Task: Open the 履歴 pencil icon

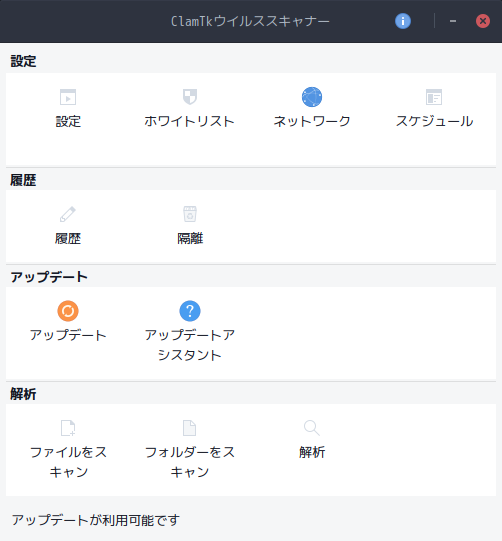Action: [x=68, y=214]
